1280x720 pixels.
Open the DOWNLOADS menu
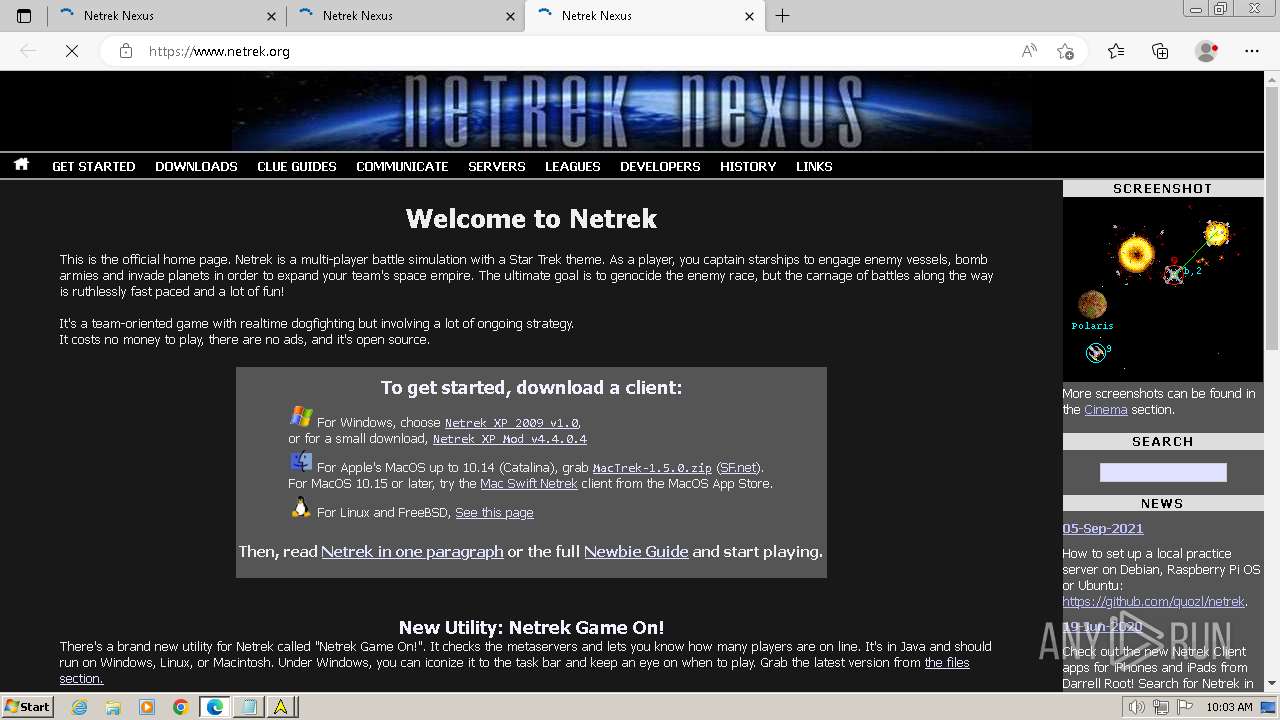coord(196,166)
